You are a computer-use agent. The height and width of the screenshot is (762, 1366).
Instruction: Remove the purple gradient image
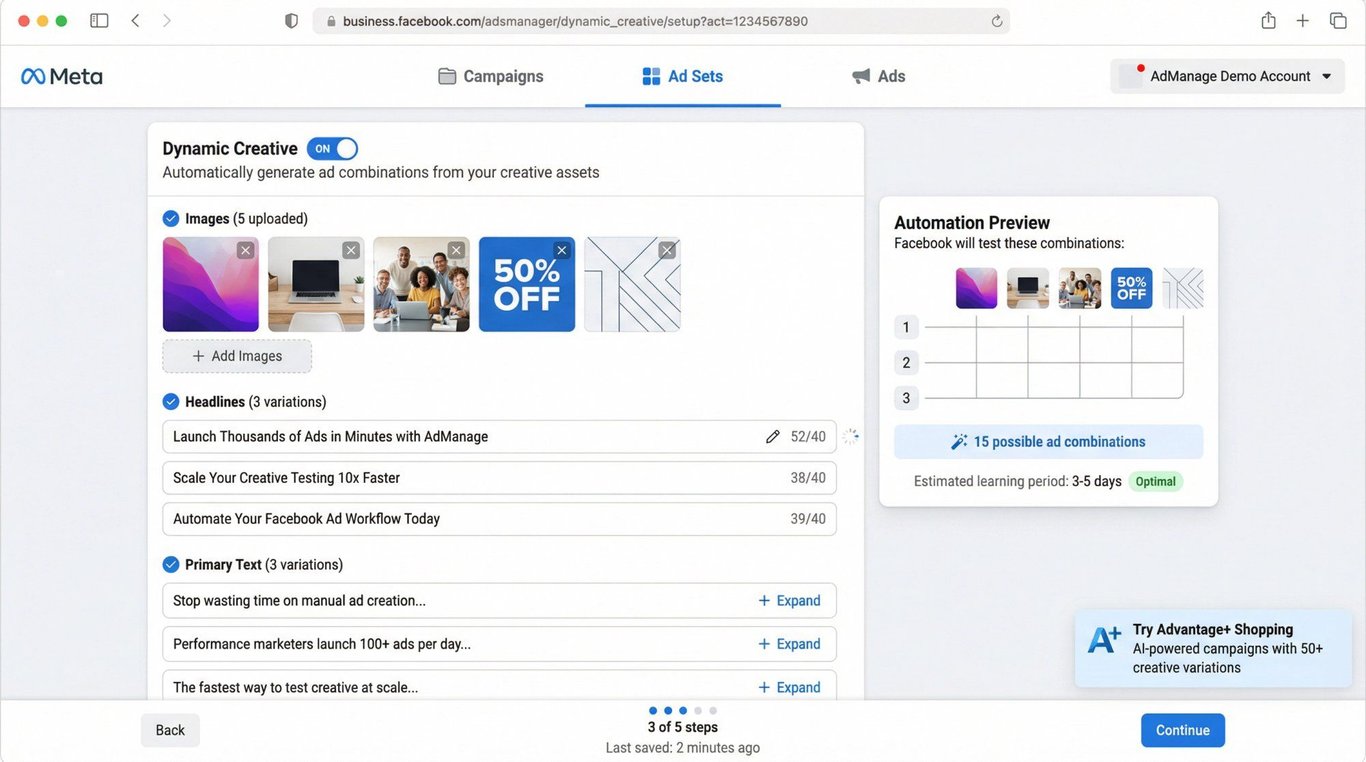click(x=245, y=250)
